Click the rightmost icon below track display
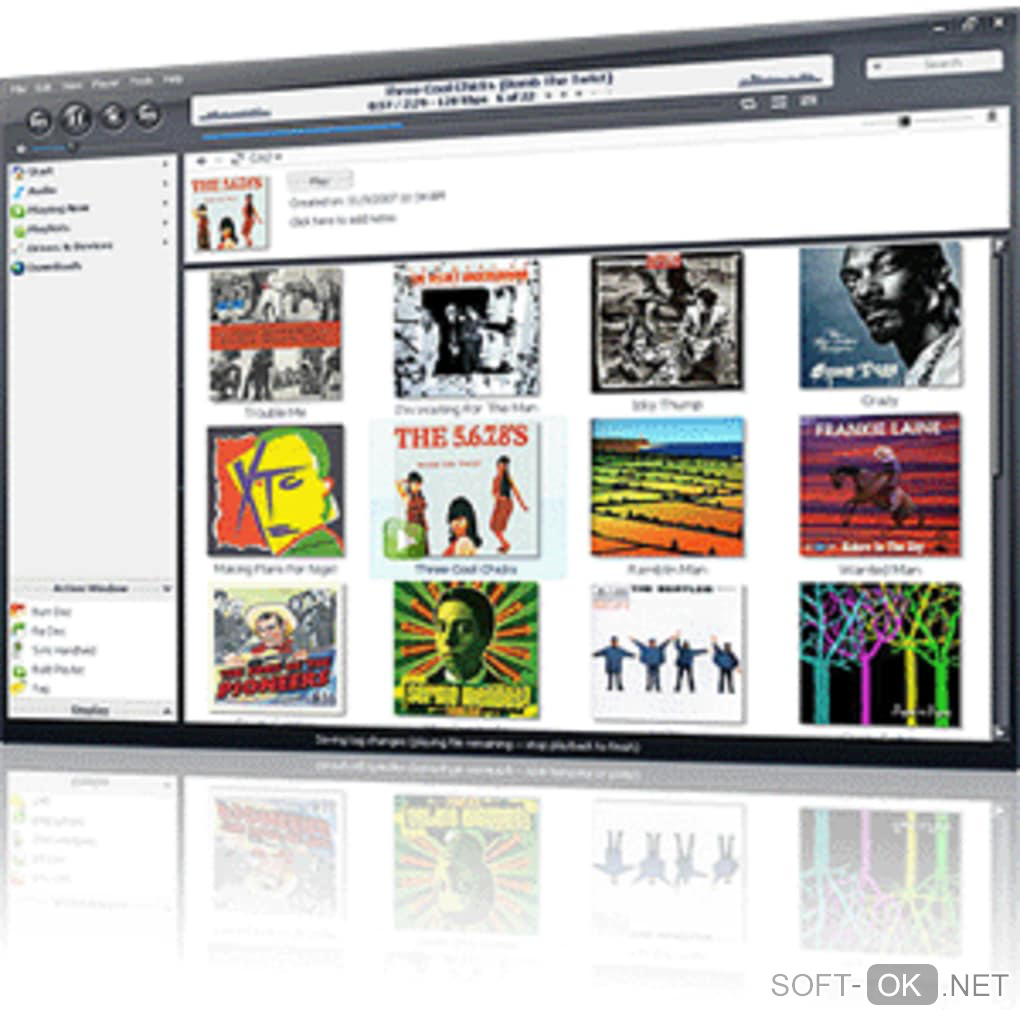Screen dimensions: 1020x1010 click(x=809, y=101)
